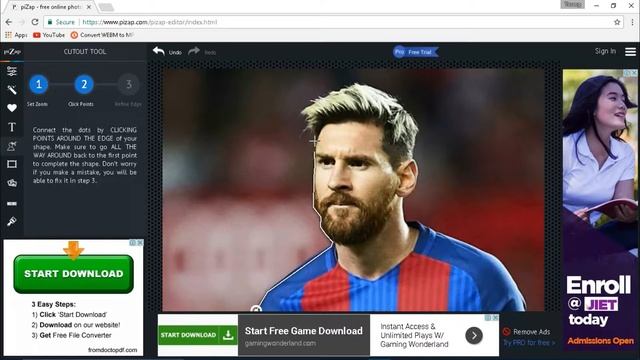This screenshot has height=360, width=640.
Task: Redo the last action
Action: [202, 52]
